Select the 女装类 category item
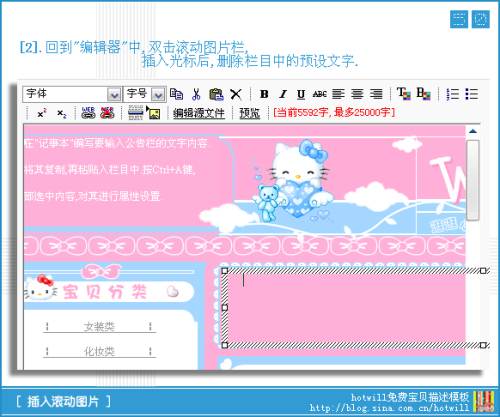500x417 pixels. pos(99,326)
